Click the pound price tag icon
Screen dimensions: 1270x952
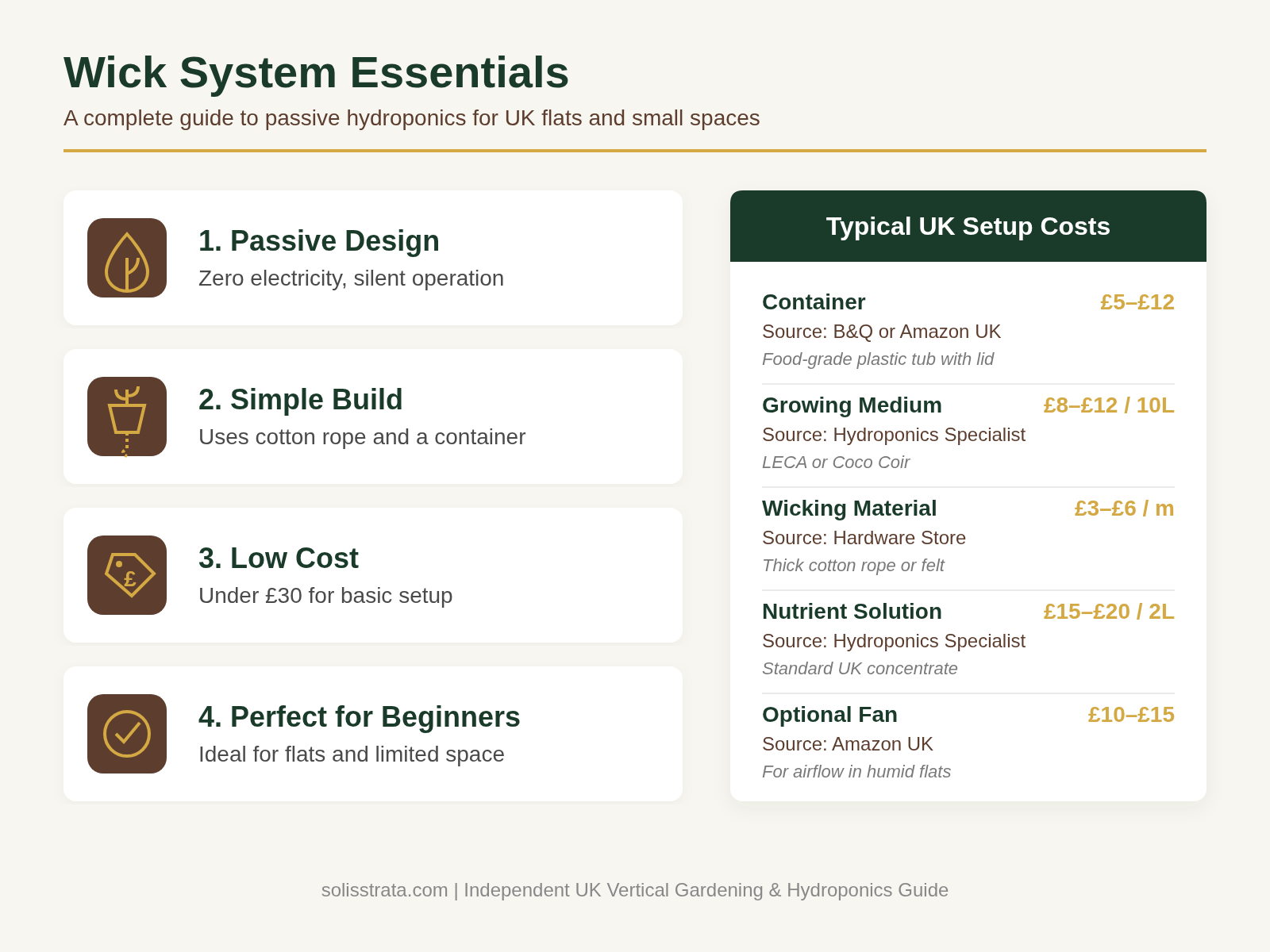[127, 575]
